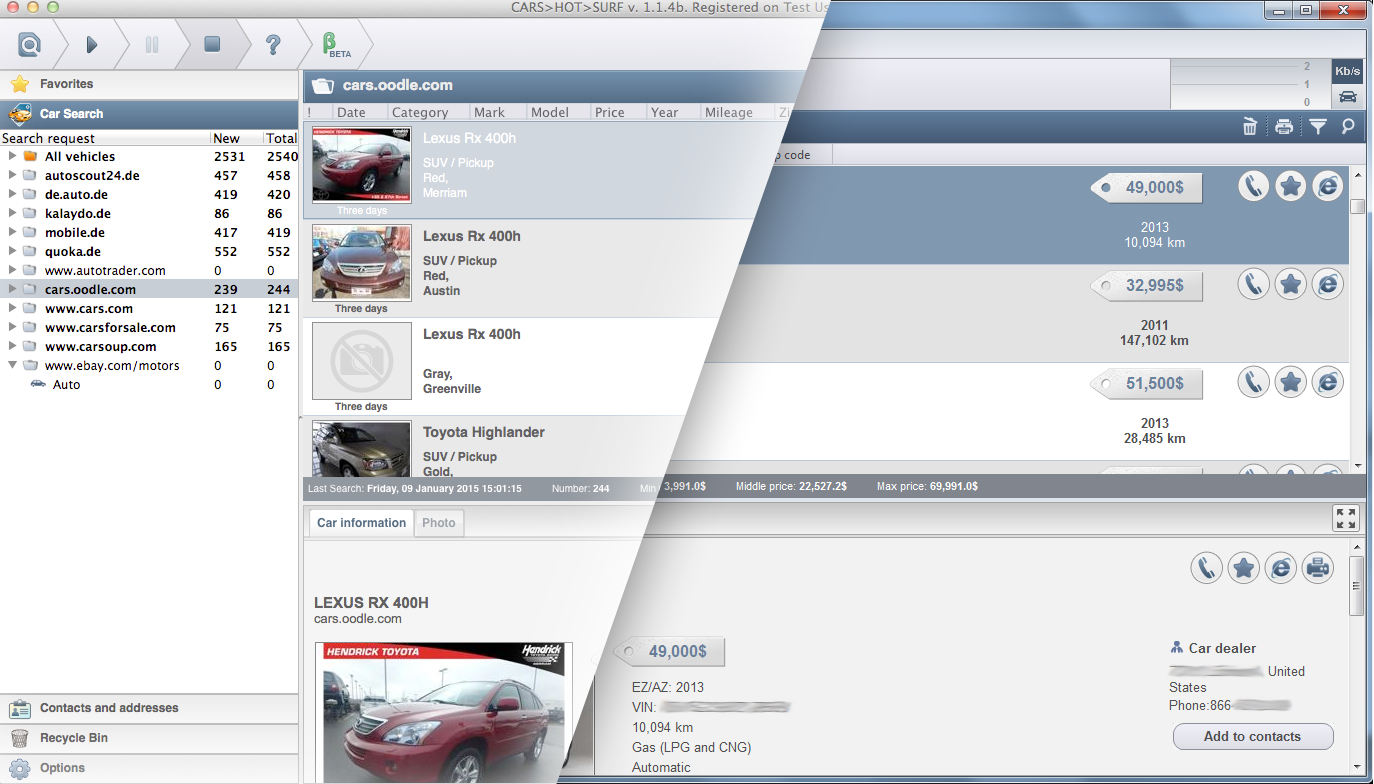1374x784 pixels.
Task: Select the Car Search panel
Action: (x=150, y=114)
